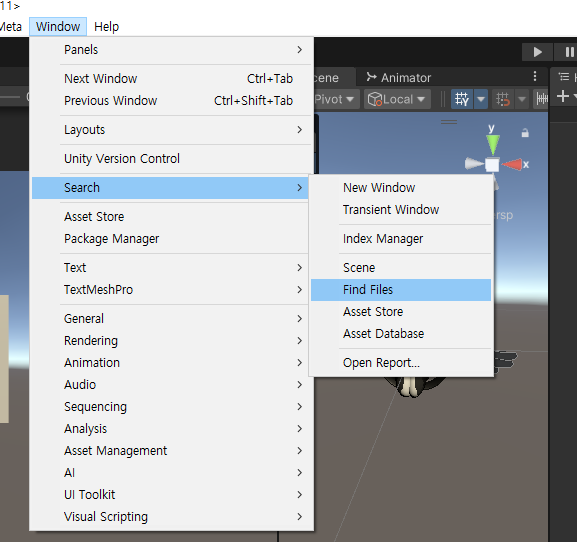Expand the Analysis submenu
577x542 pixels.
[170, 429]
